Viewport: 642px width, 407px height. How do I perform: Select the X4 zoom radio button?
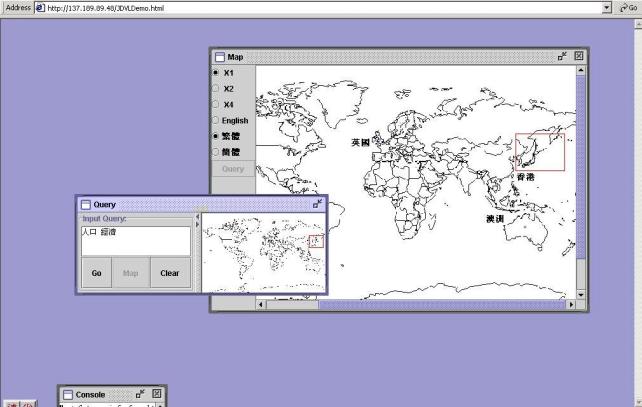[216, 104]
